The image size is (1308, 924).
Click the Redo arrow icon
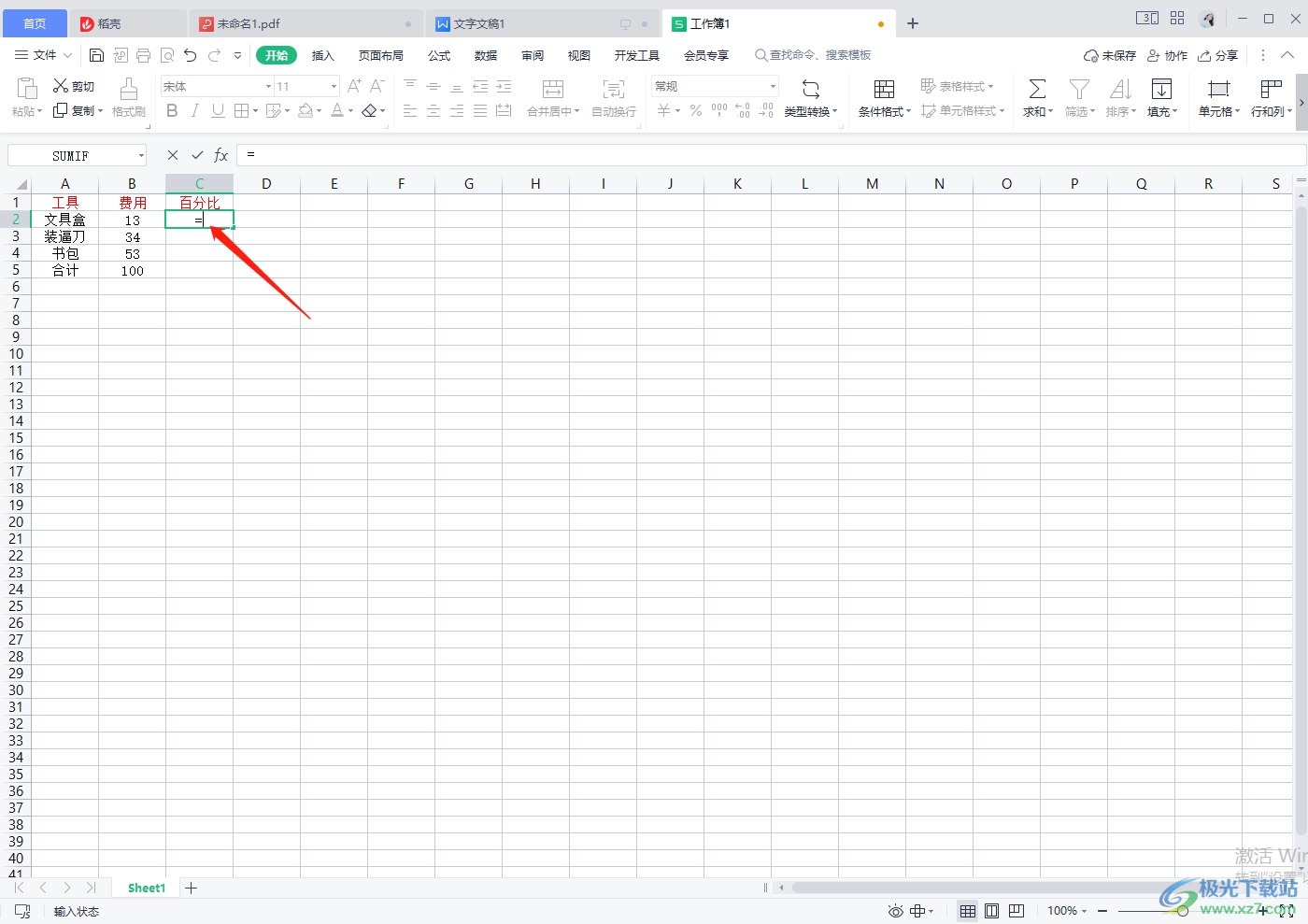click(215, 56)
